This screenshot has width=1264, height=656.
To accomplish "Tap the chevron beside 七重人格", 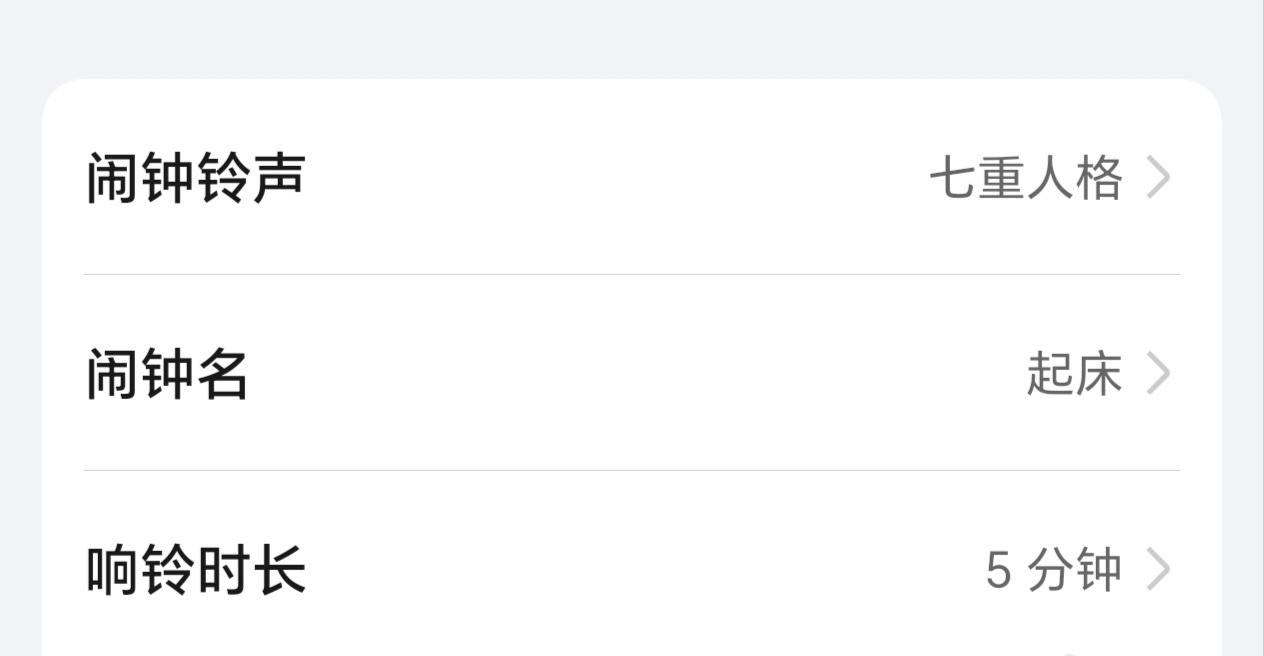I will 1158,178.
